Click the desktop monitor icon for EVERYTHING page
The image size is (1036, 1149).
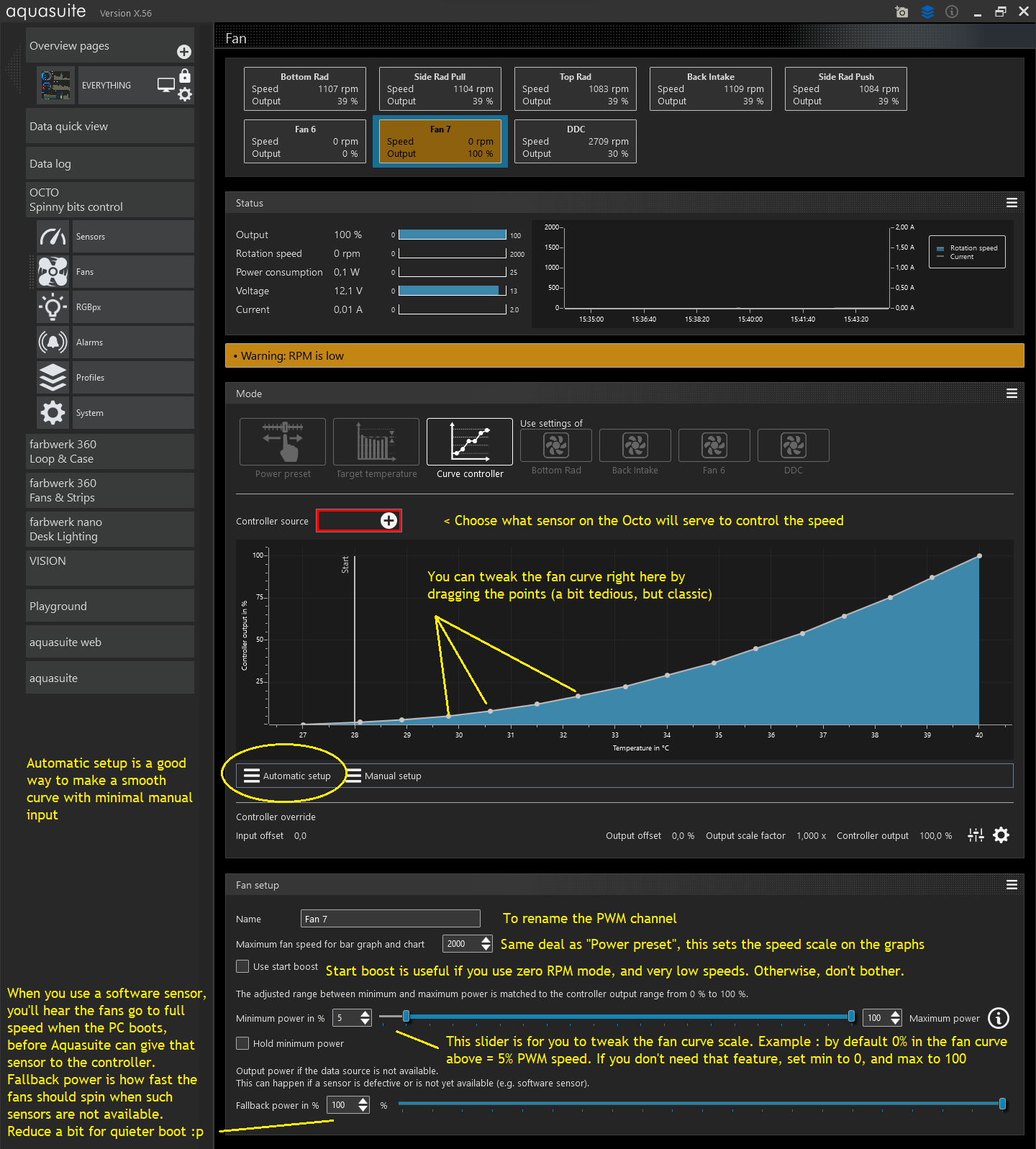tap(166, 85)
